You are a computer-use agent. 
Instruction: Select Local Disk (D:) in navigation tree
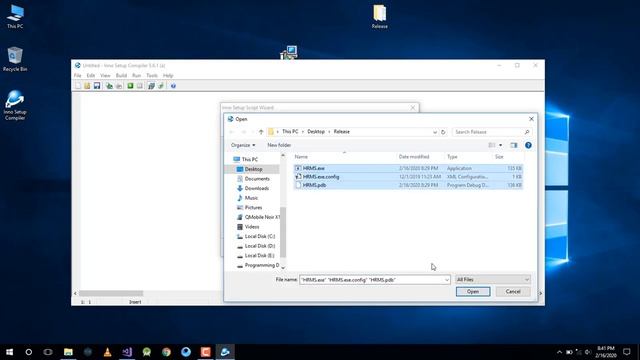[x=256, y=246]
